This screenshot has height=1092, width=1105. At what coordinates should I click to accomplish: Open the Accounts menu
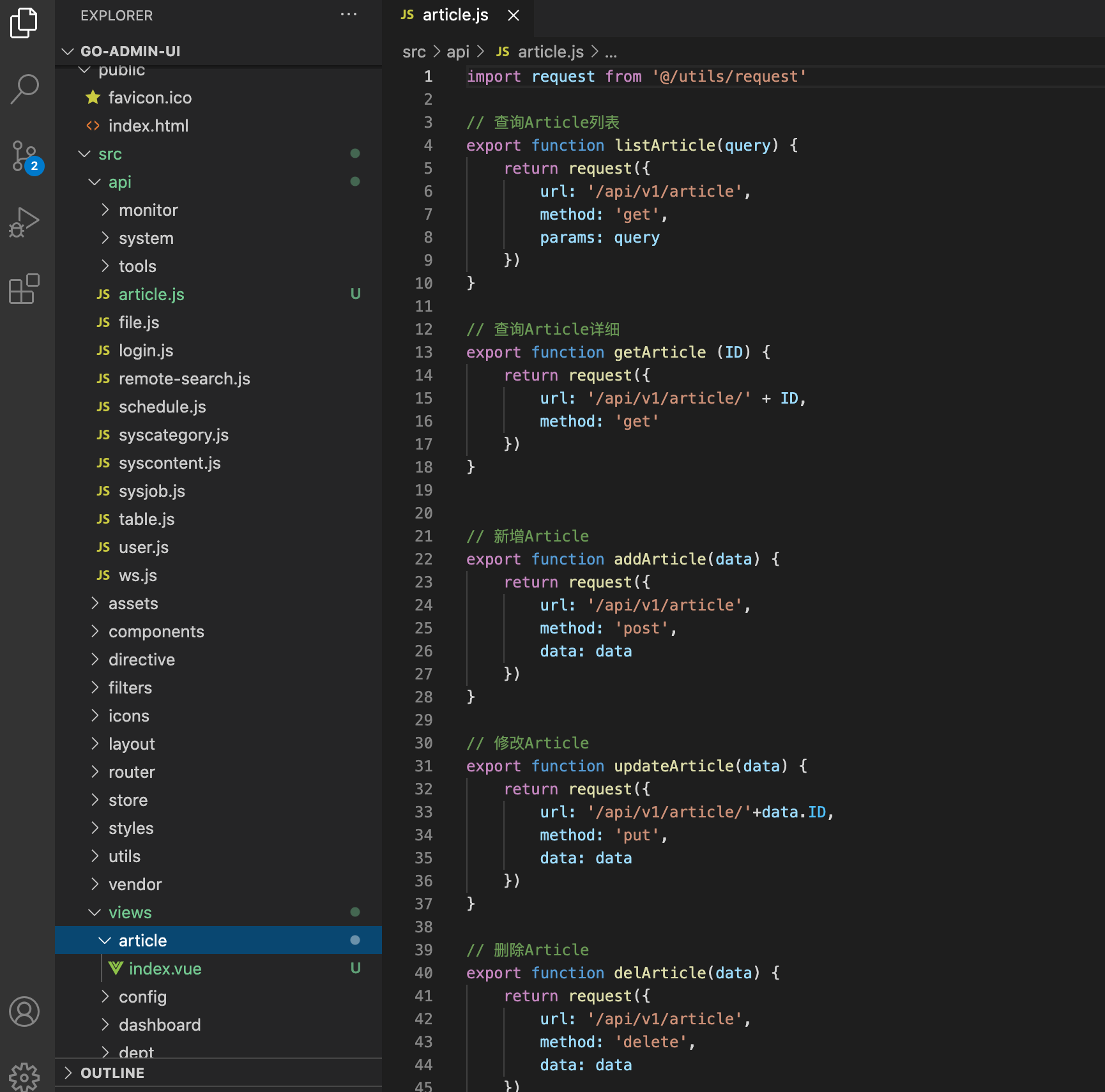pyautogui.click(x=24, y=1012)
